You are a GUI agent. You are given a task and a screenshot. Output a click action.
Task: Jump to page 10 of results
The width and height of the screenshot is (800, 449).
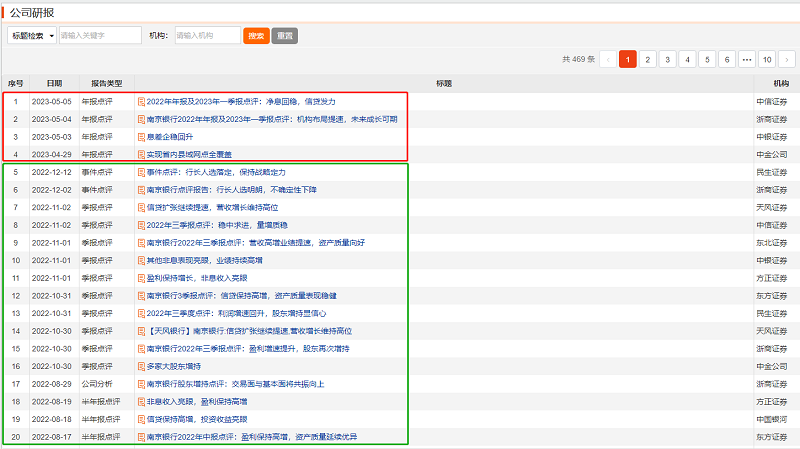coord(767,59)
